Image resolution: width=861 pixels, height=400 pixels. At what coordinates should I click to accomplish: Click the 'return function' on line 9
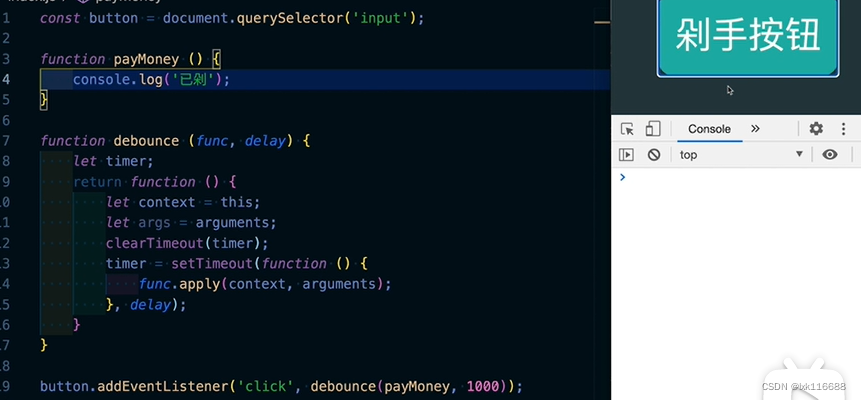point(135,182)
